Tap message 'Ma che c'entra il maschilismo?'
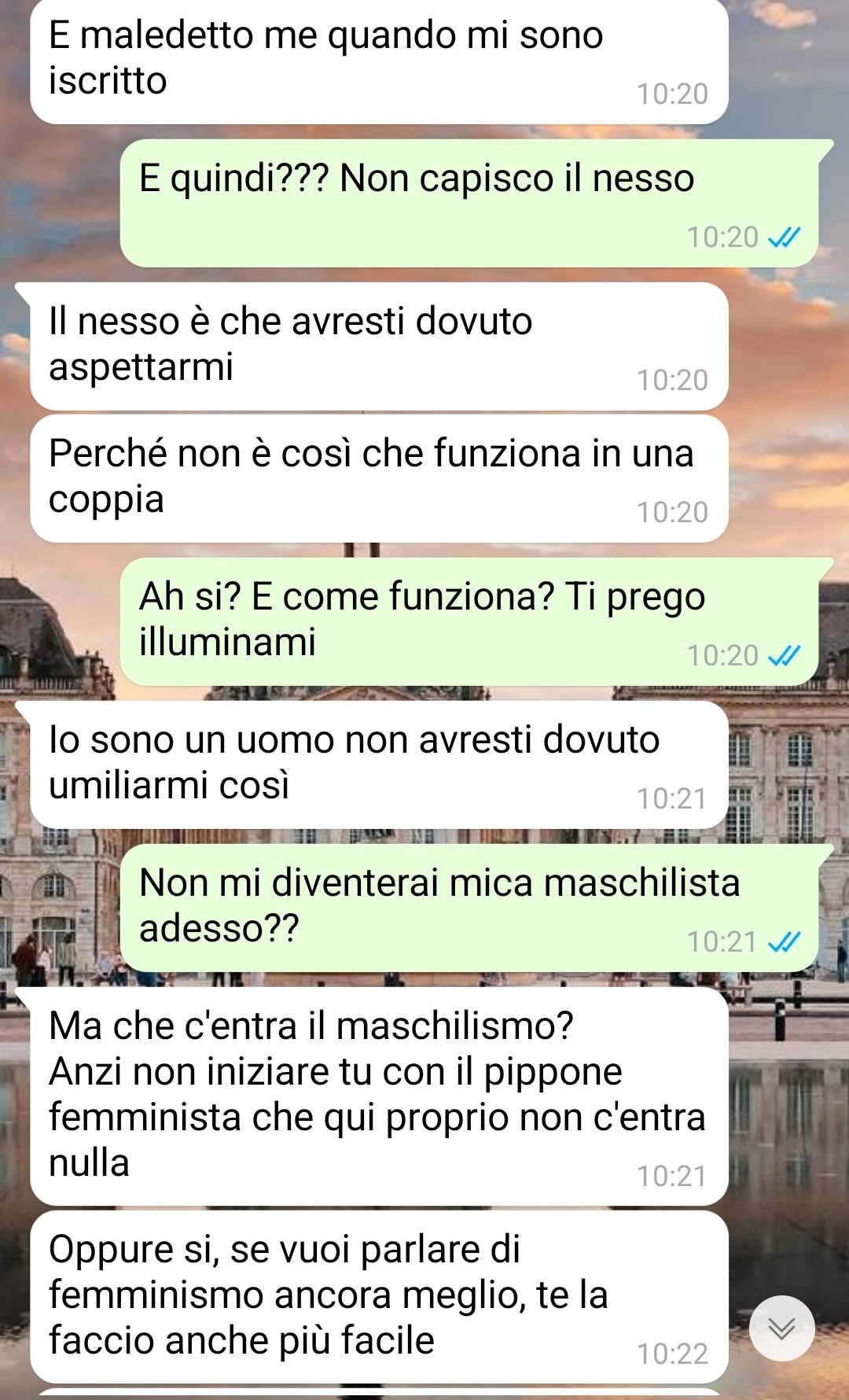Image resolution: width=849 pixels, height=1400 pixels. (379, 1096)
